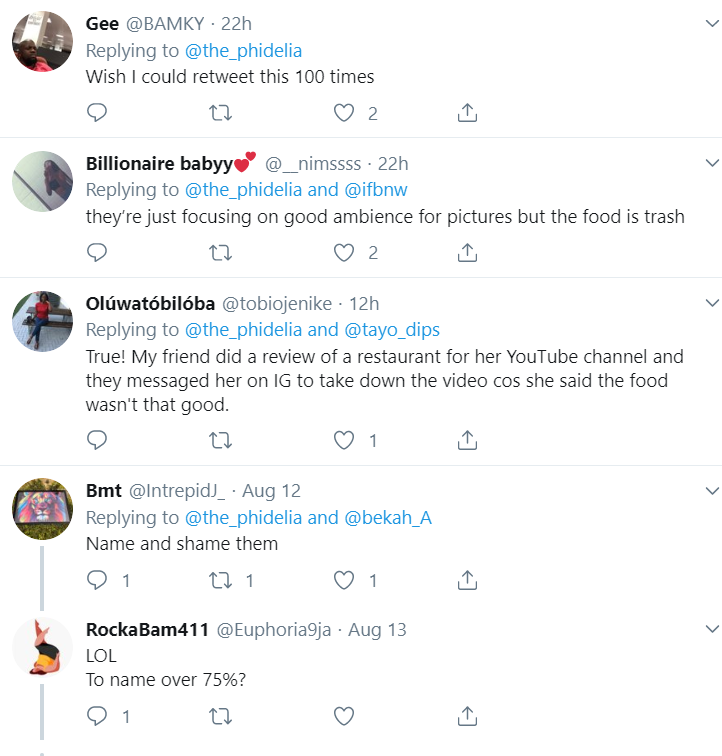Open dropdown menu on Bmt's tweet

tap(712, 491)
